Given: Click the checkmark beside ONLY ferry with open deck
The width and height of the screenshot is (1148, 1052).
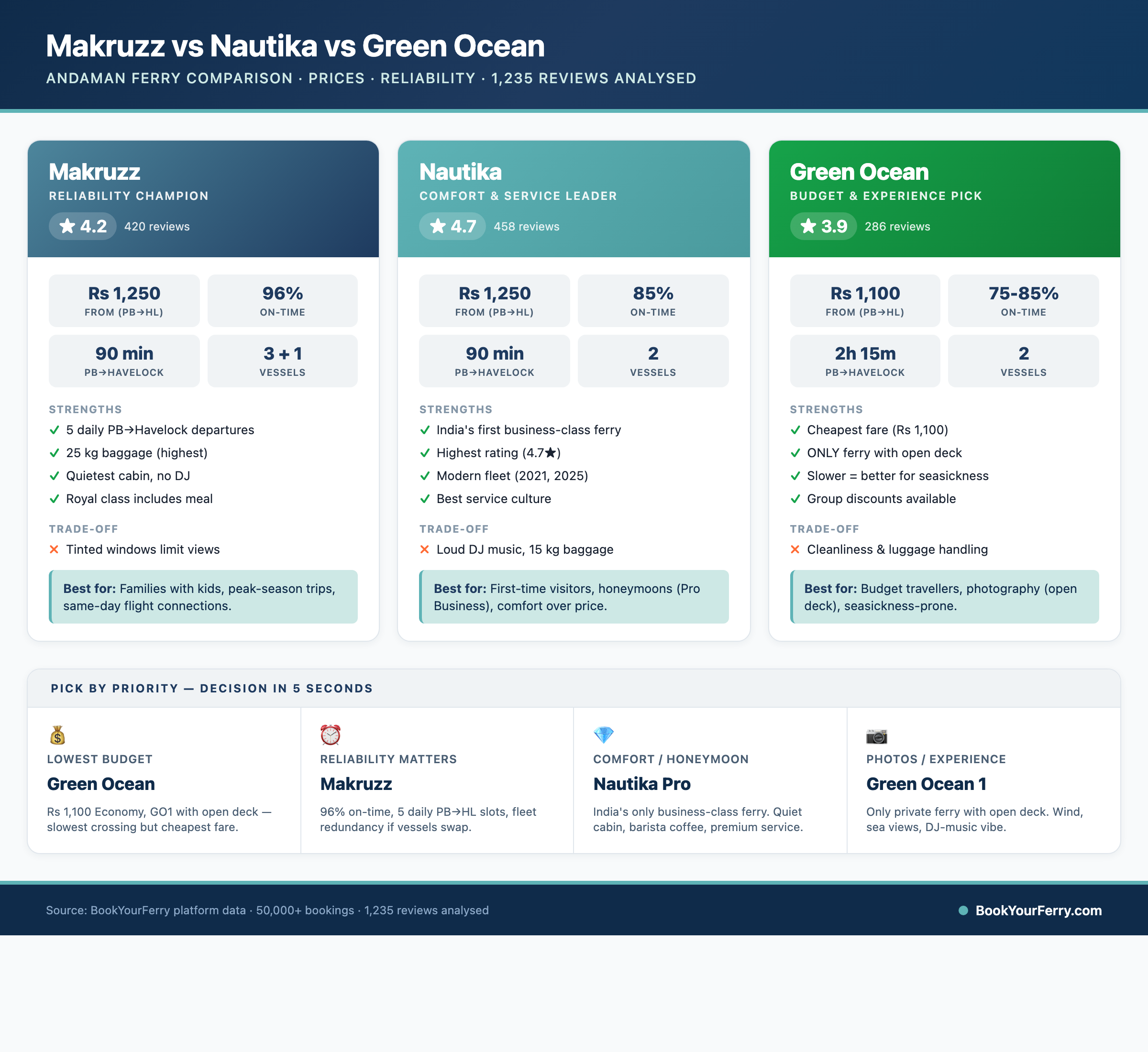Looking at the screenshot, I should pyautogui.click(x=795, y=453).
